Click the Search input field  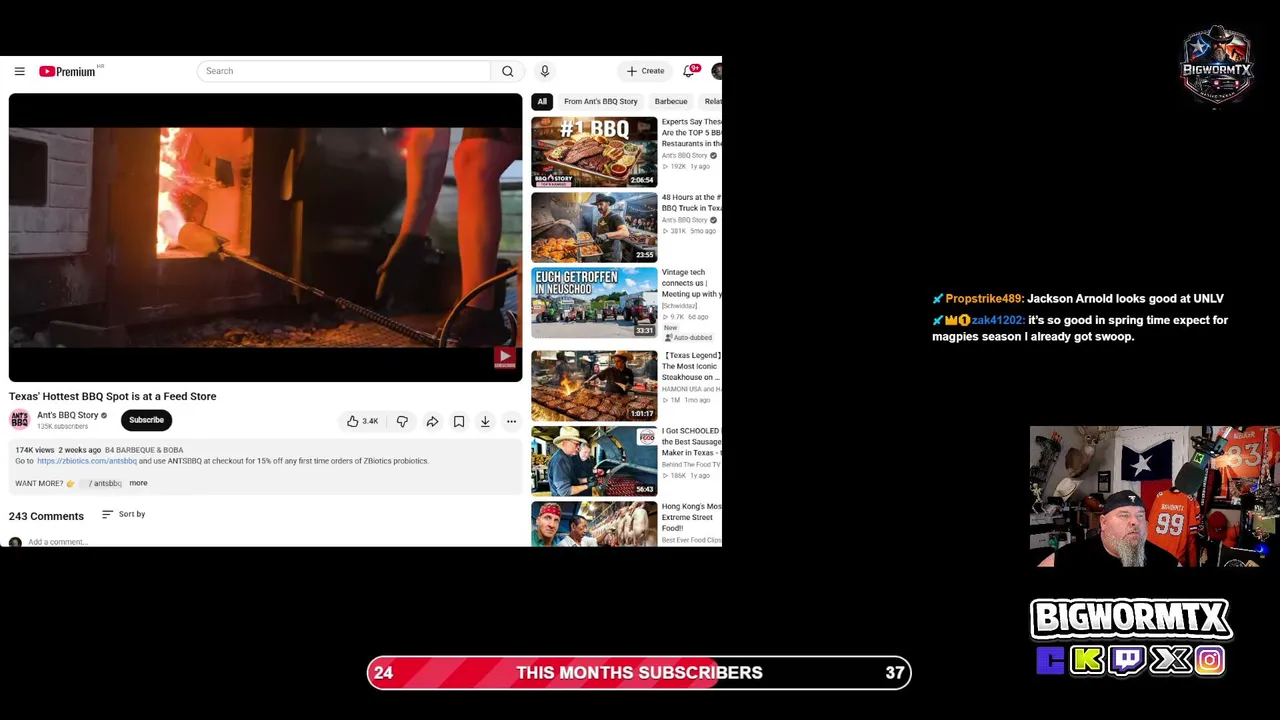coord(344,71)
